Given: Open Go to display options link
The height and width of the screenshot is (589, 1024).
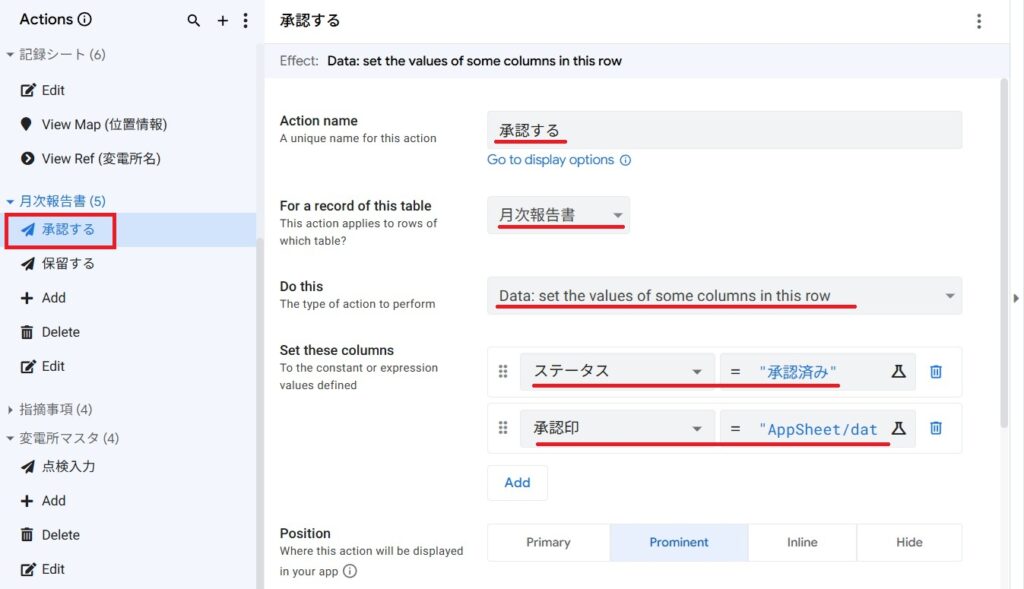Looking at the screenshot, I should coord(551,160).
